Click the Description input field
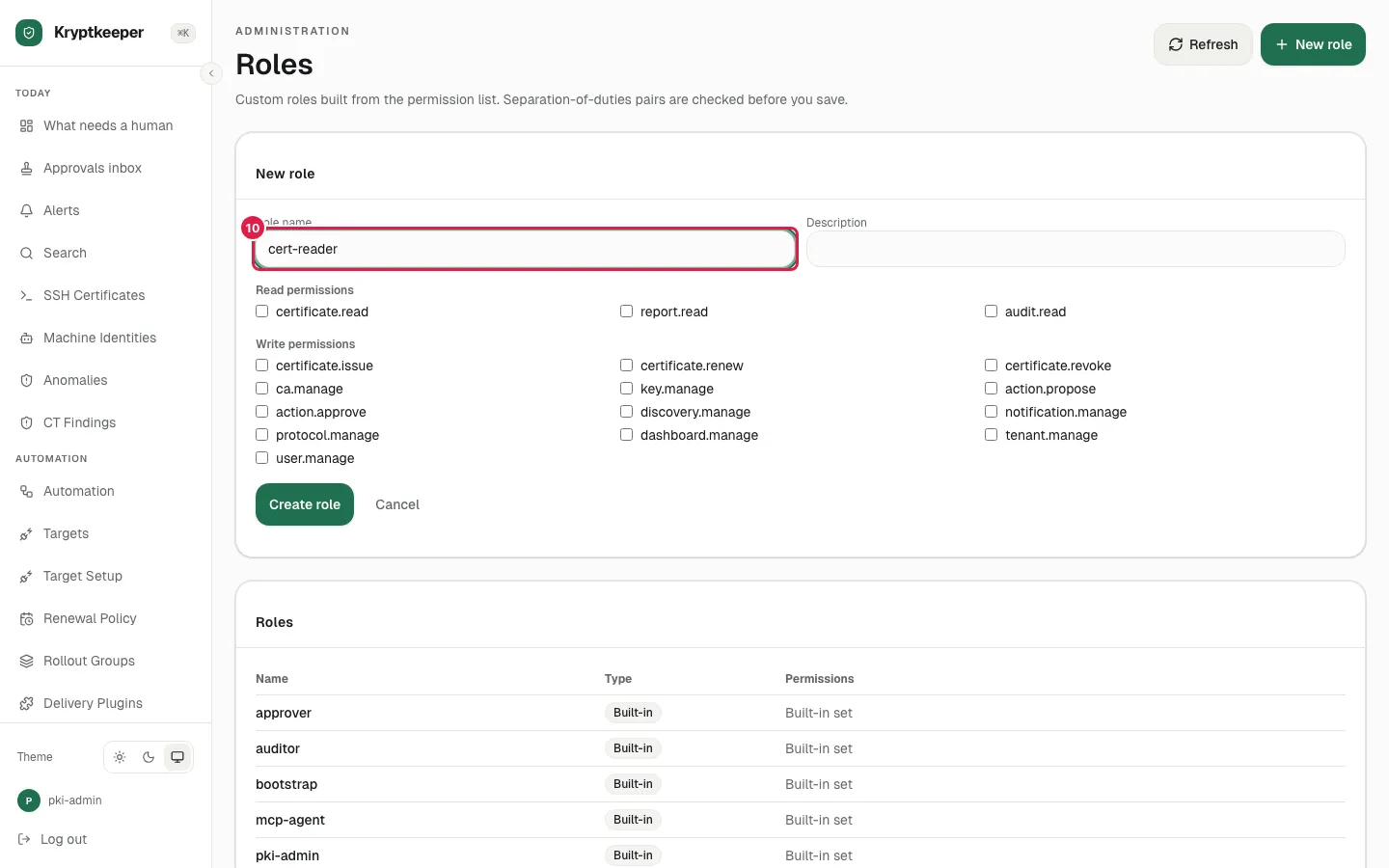The height and width of the screenshot is (868, 1389). (x=1076, y=249)
